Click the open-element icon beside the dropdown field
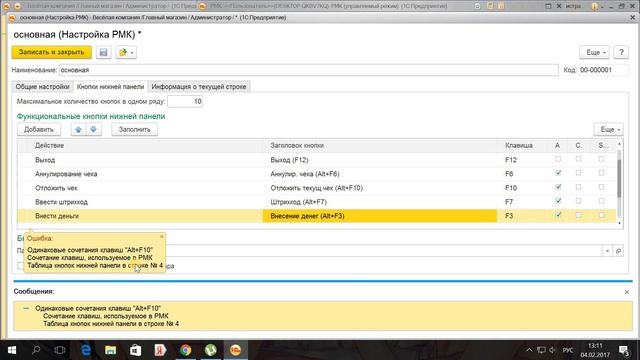 coord(618,251)
